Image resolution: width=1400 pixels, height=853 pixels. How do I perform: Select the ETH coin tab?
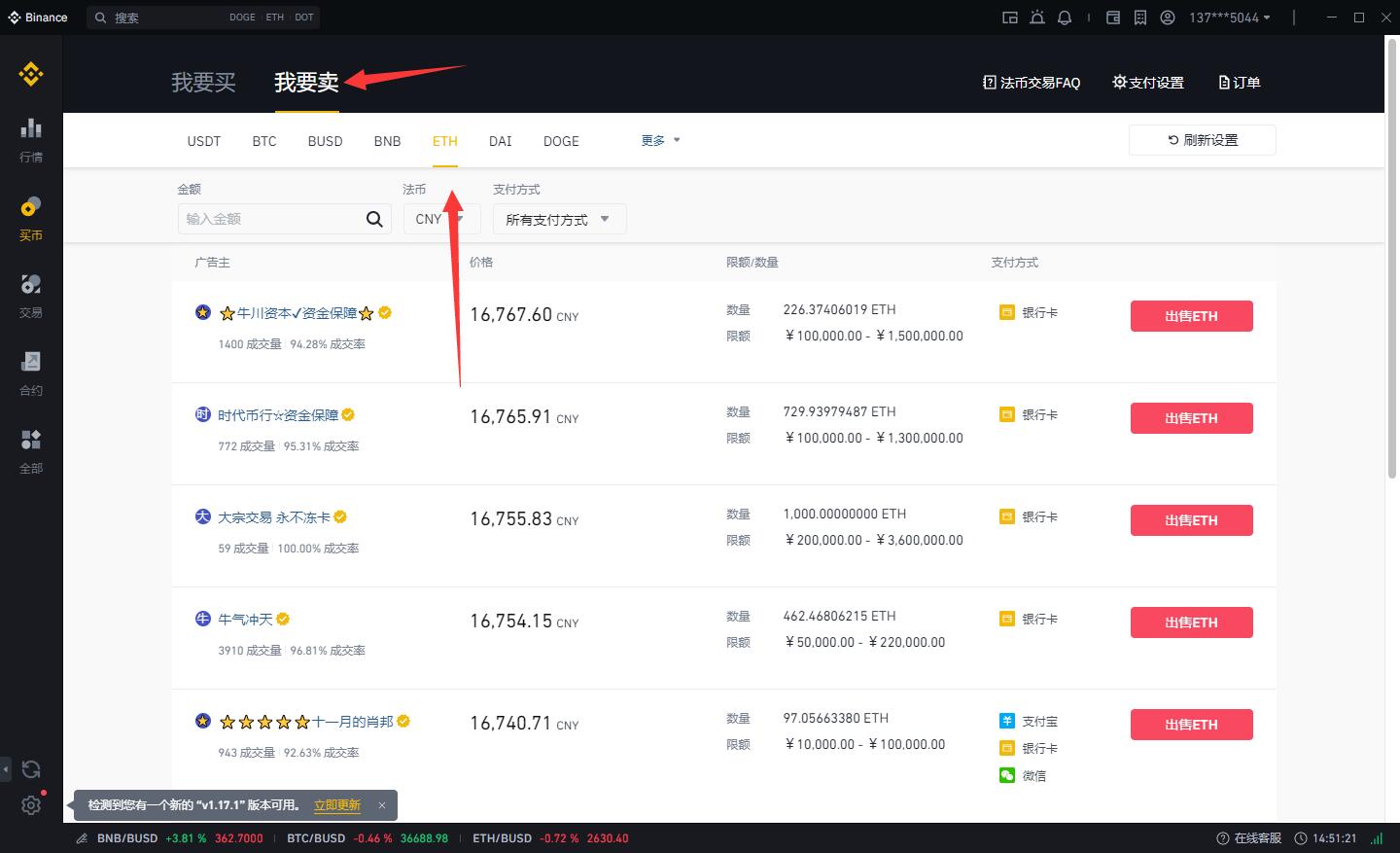pyautogui.click(x=445, y=141)
